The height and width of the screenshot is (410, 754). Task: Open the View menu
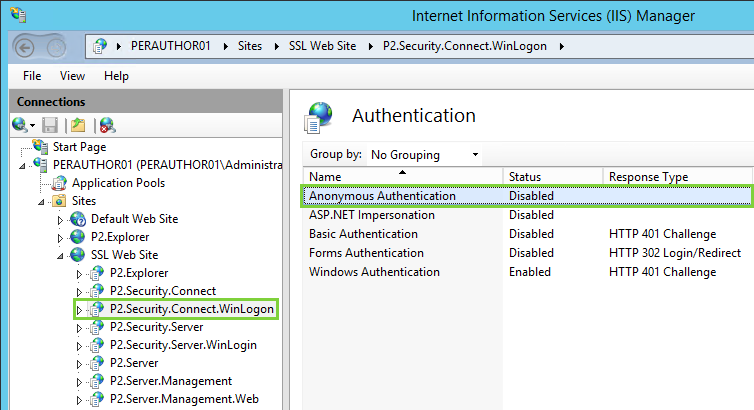tap(72, 76)
